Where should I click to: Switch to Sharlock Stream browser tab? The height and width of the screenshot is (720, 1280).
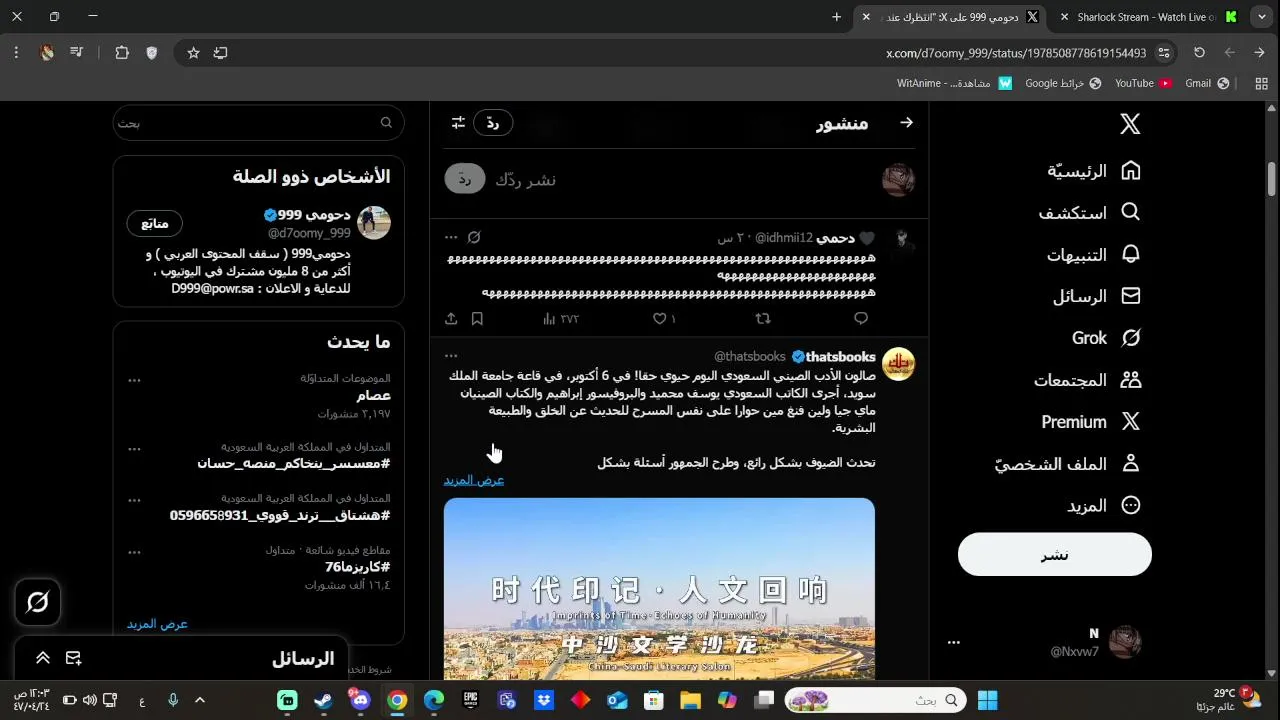point(1146,17)
